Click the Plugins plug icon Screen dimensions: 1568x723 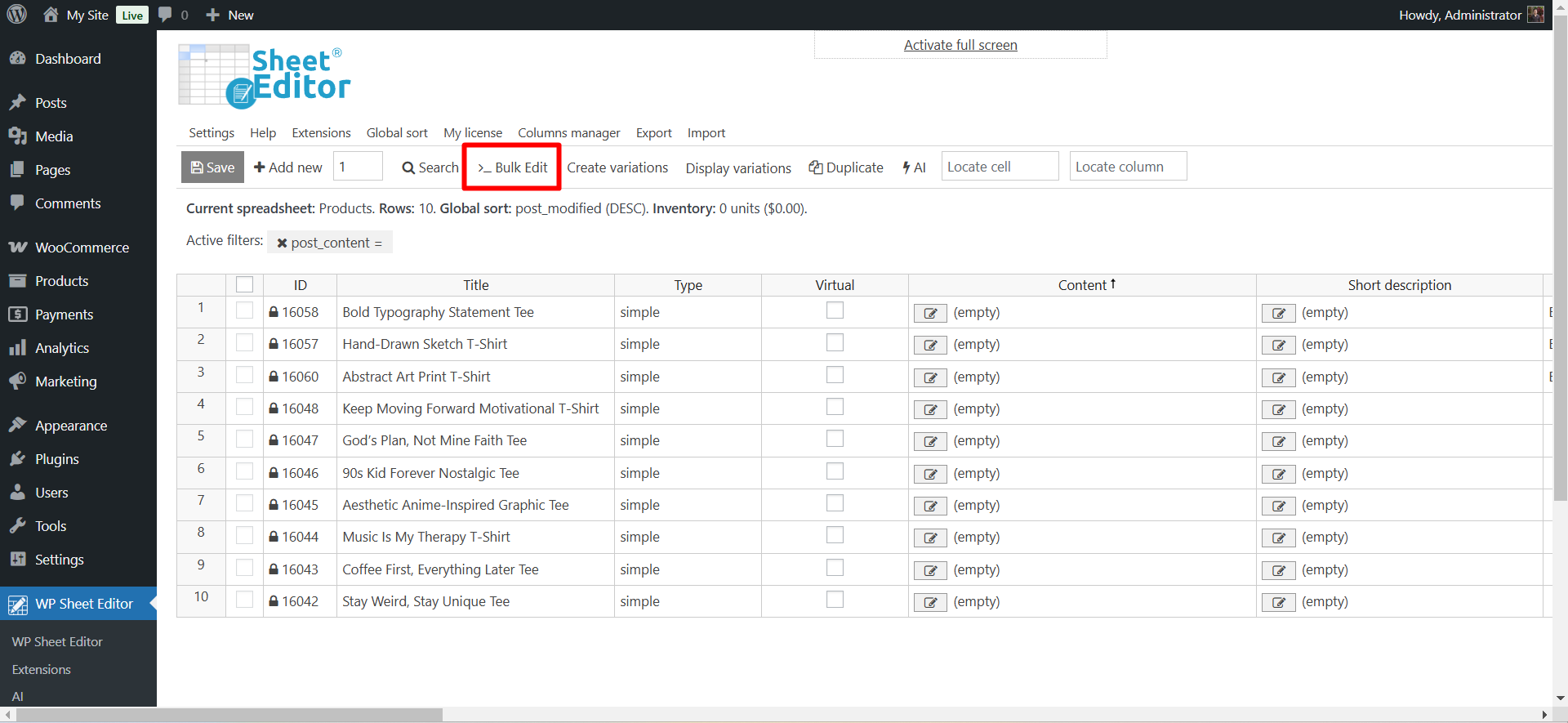[17, 459]
